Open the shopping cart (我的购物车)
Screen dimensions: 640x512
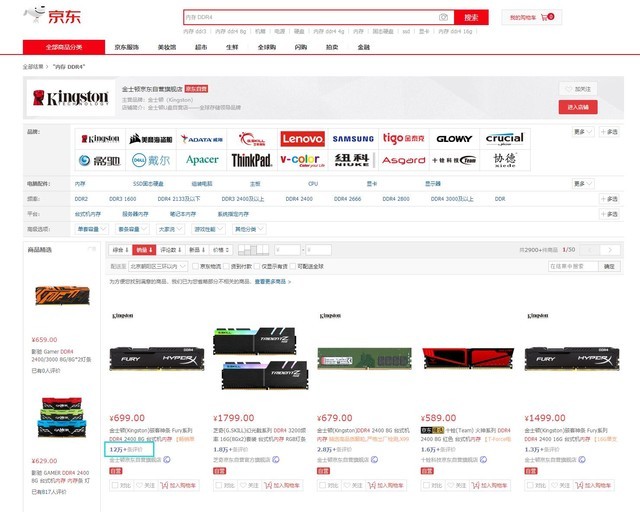[x=532, y=18]
